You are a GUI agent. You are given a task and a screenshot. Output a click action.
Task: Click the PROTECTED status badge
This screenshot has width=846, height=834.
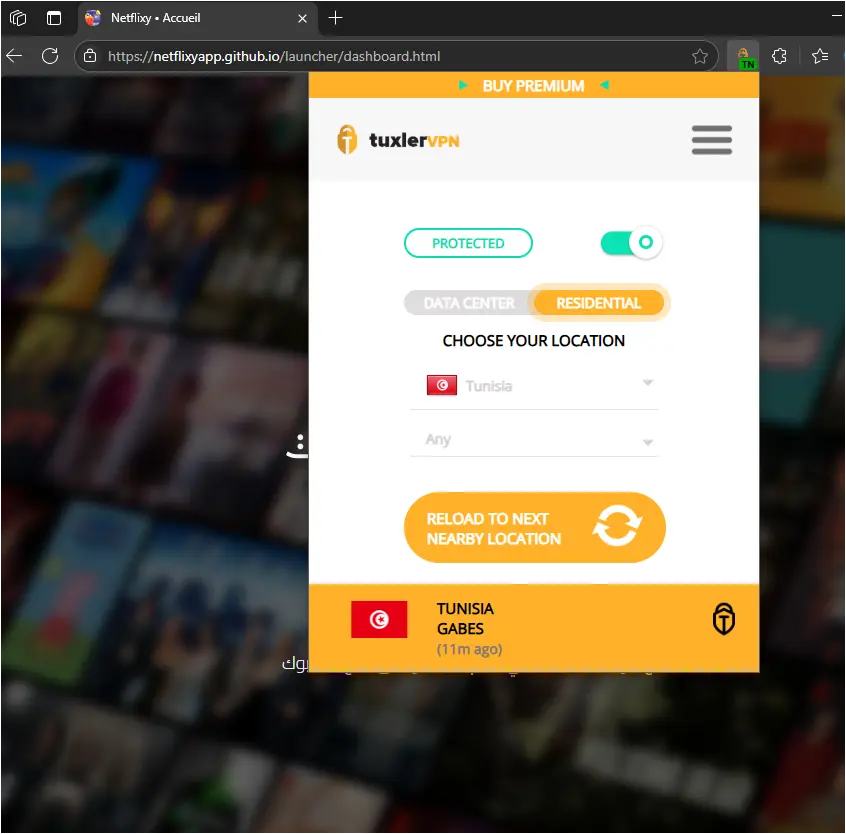point(468,243)
